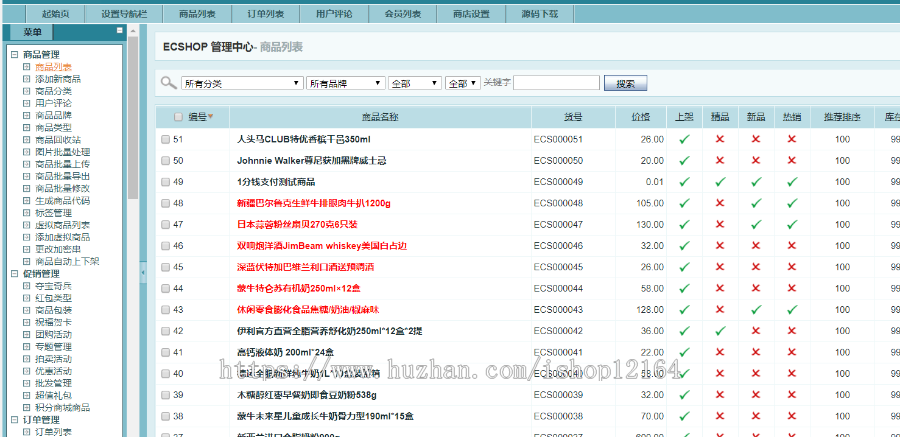Collapse the 促销管理 tree node
The height and width of the screenshot is (437, 900).
pos(14,273)
